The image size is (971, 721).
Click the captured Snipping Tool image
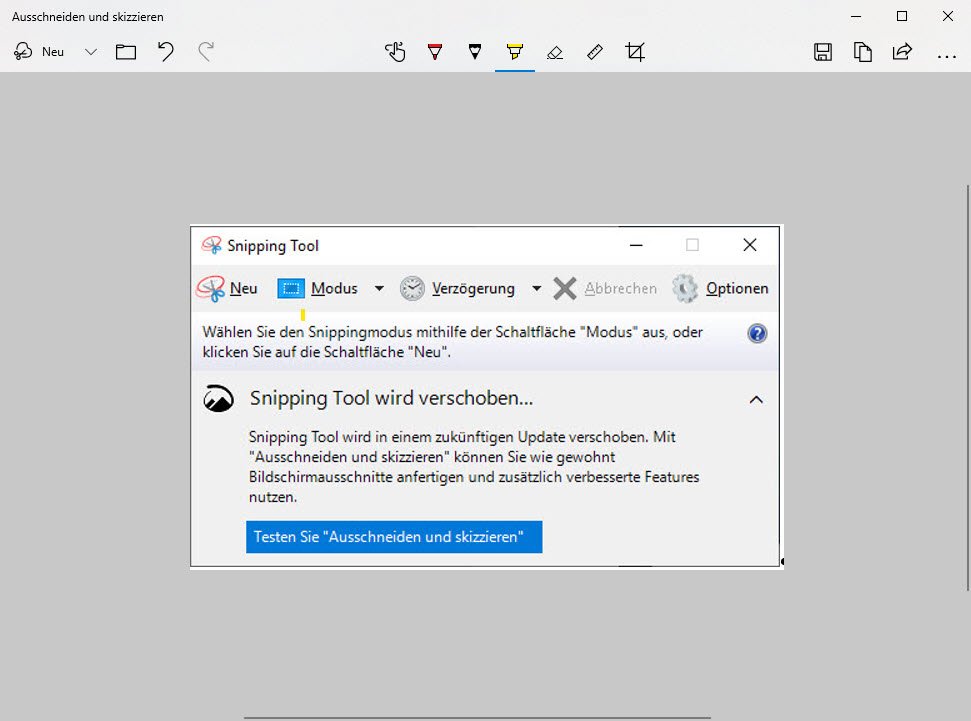(x=487, y=396)
